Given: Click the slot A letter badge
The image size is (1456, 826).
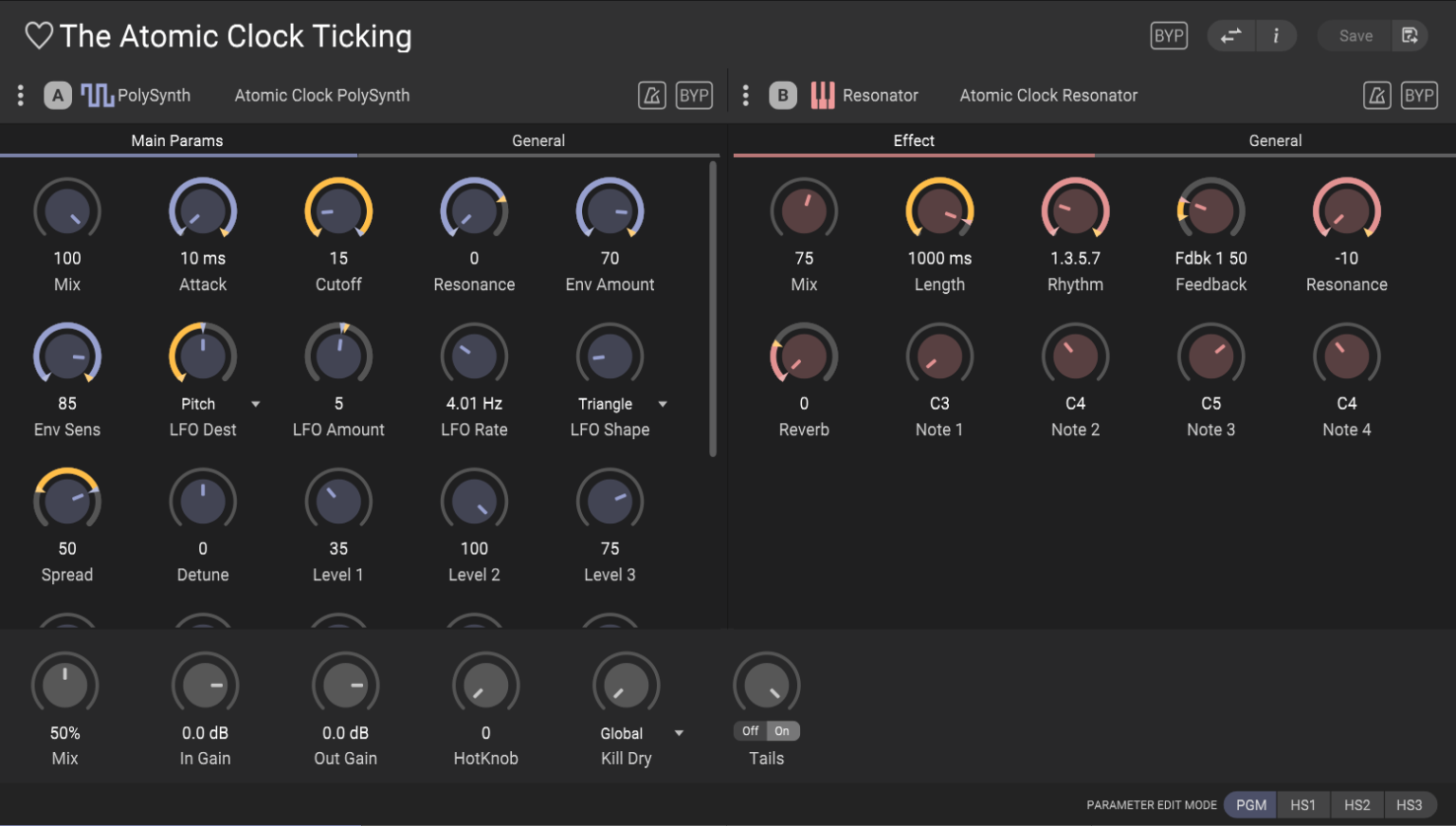Looking at the screenshot, I should [x=58, y=96].
